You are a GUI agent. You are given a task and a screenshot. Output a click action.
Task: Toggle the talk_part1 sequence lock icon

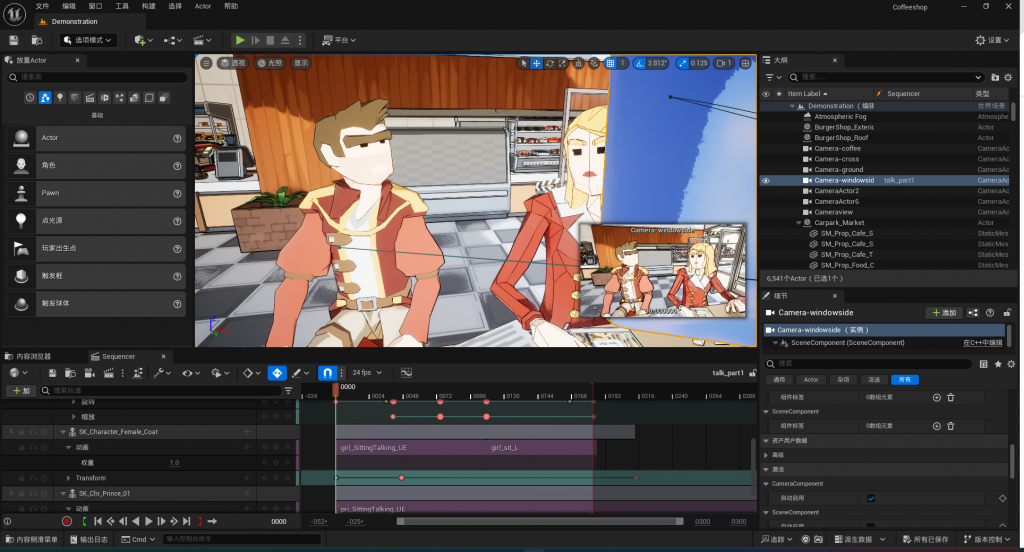click(752, 373)
